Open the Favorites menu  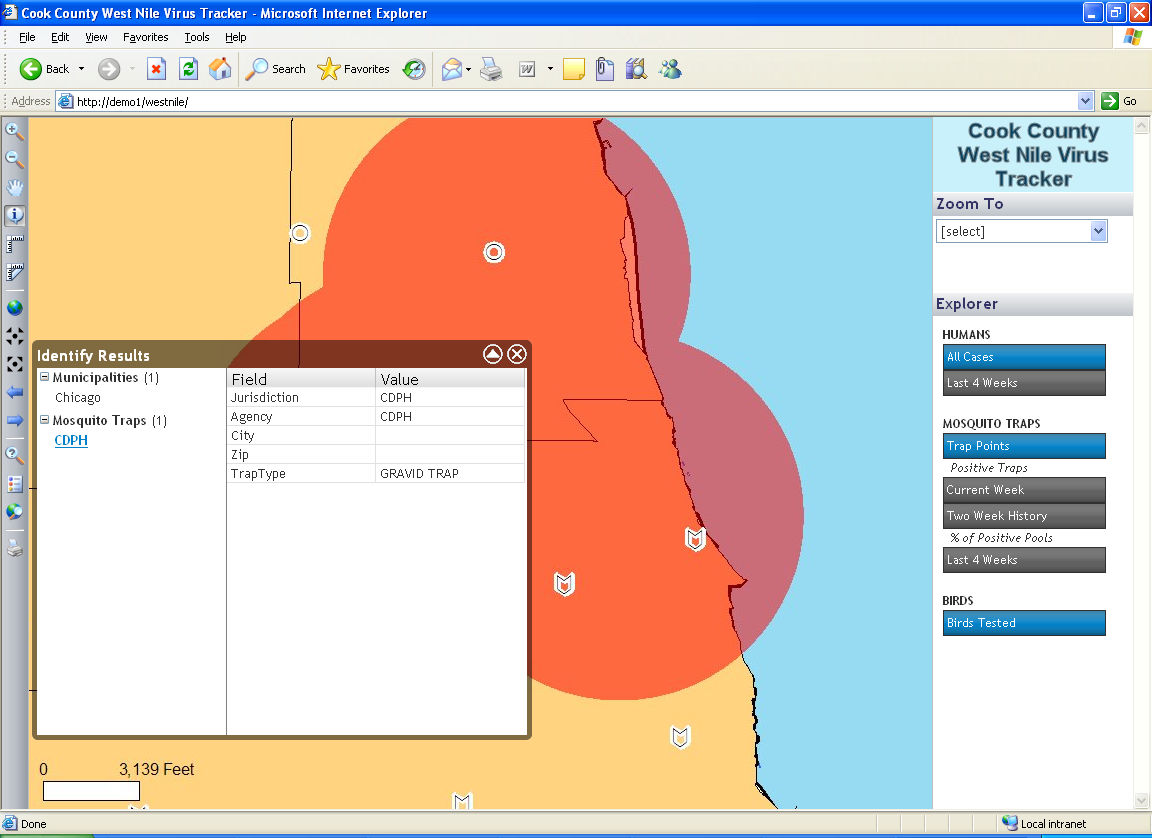pyautogui.click(x=146, y=37)
